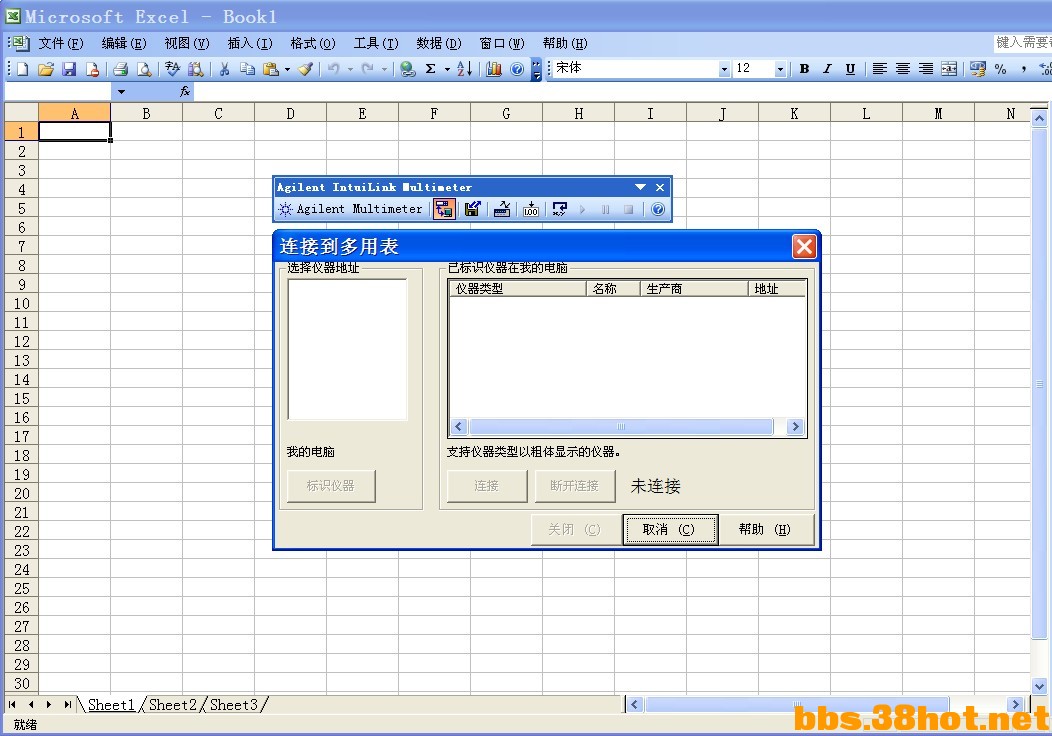The width and height of the screenshot is (1052, 736).
Task: Open Excel Help from the standard toolbar
Action: (517, 69)
